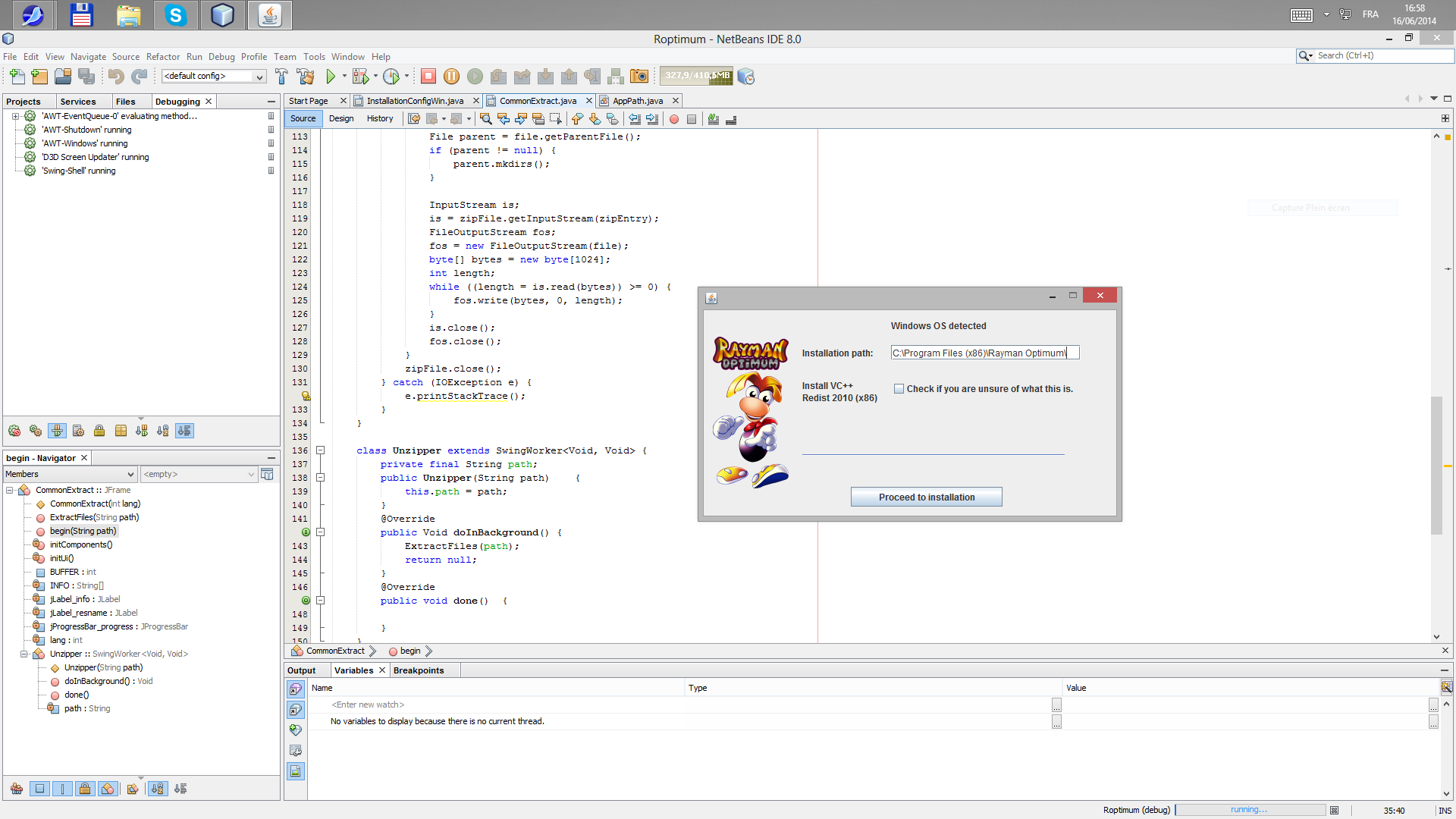Viewport: 1456px width, 819px height.
Task: Click the breakpoint glyph on line 142
Action: [x=306, y=532]
